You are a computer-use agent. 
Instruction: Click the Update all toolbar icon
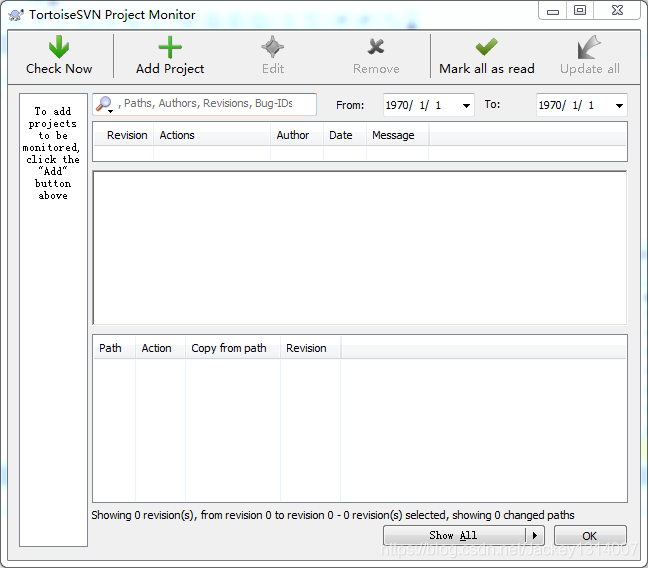pyautogui.click(x=589, y=47)
